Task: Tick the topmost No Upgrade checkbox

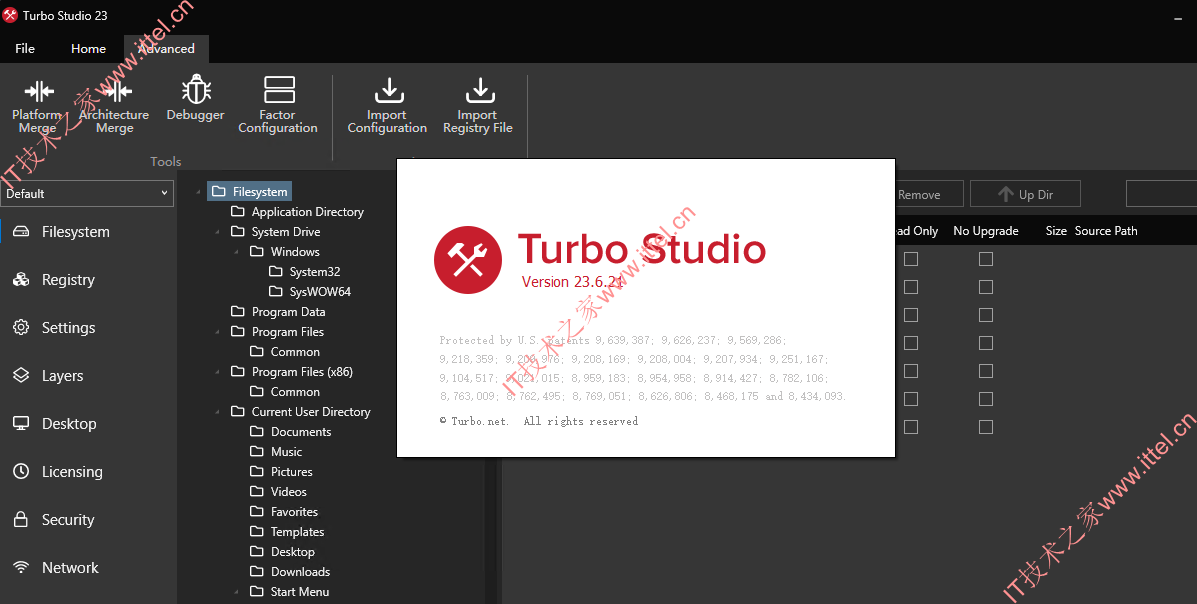Action: (x=986, y=260)
